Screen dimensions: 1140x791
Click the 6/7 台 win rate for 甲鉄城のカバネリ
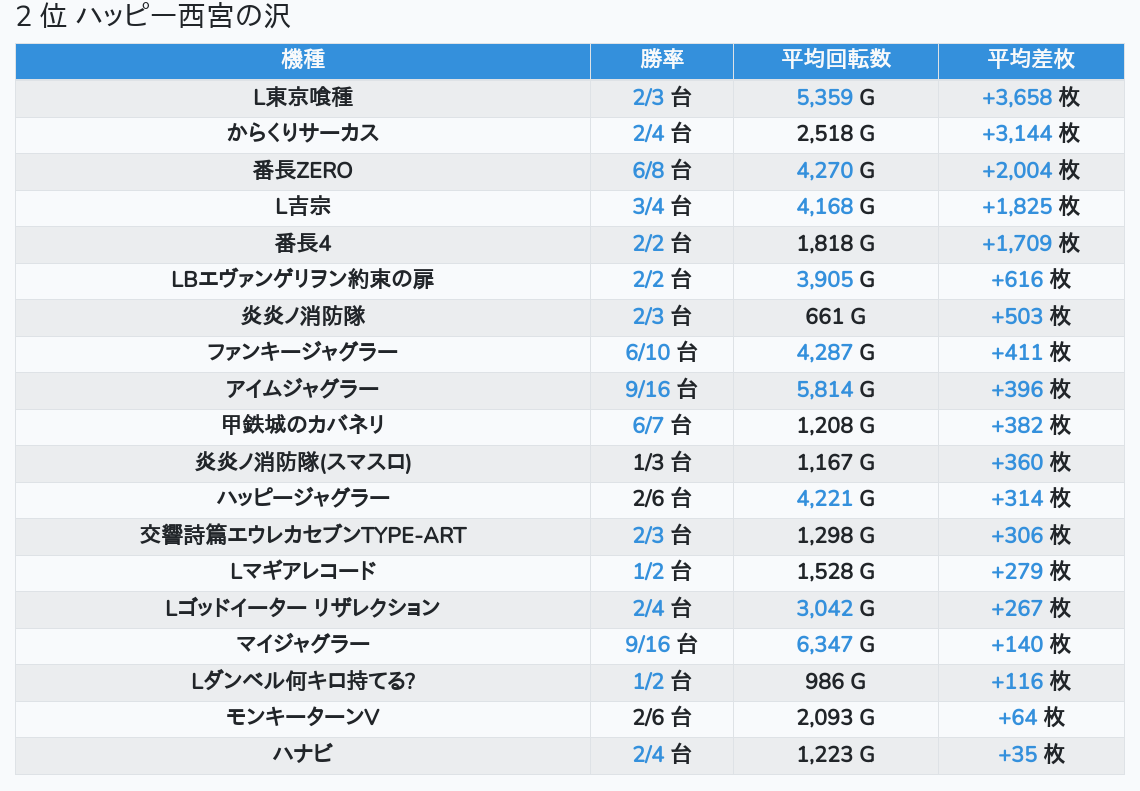[x=662, y=426]
